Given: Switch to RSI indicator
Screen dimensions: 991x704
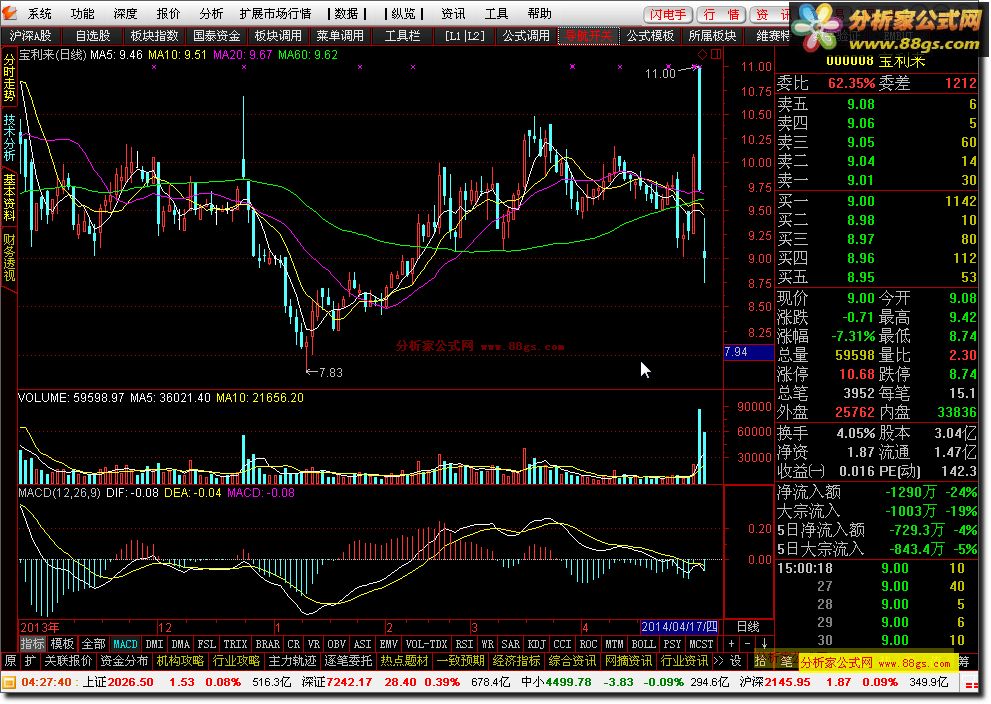Looking at the screenshot, I should tap(465, 644).
